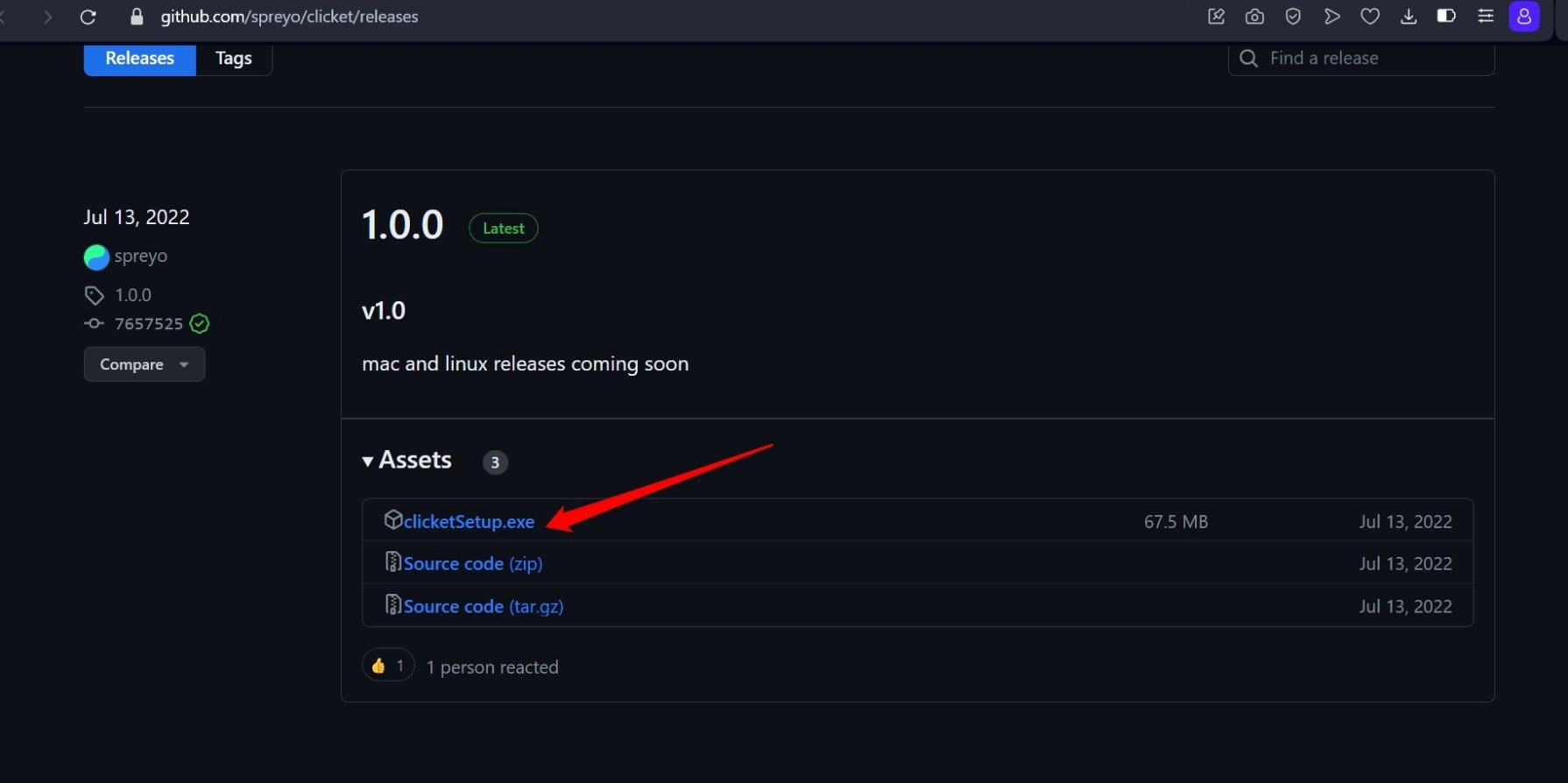This screenshot has width=1568, height=783.
Task: Click the Latest release badge
Action: [x=504, y=229]
